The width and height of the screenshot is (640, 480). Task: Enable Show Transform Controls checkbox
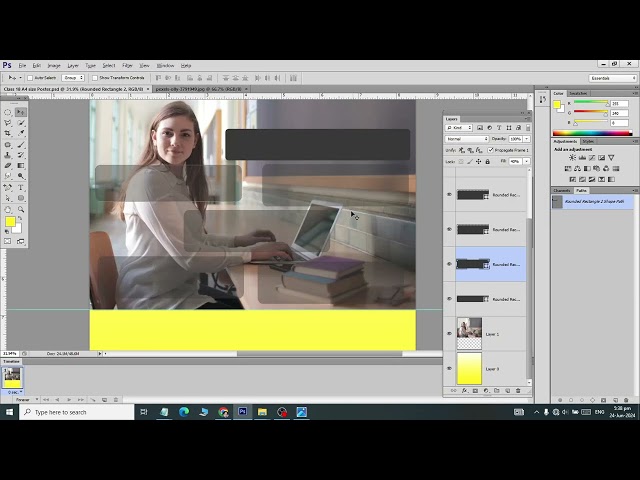pos(95,78)
